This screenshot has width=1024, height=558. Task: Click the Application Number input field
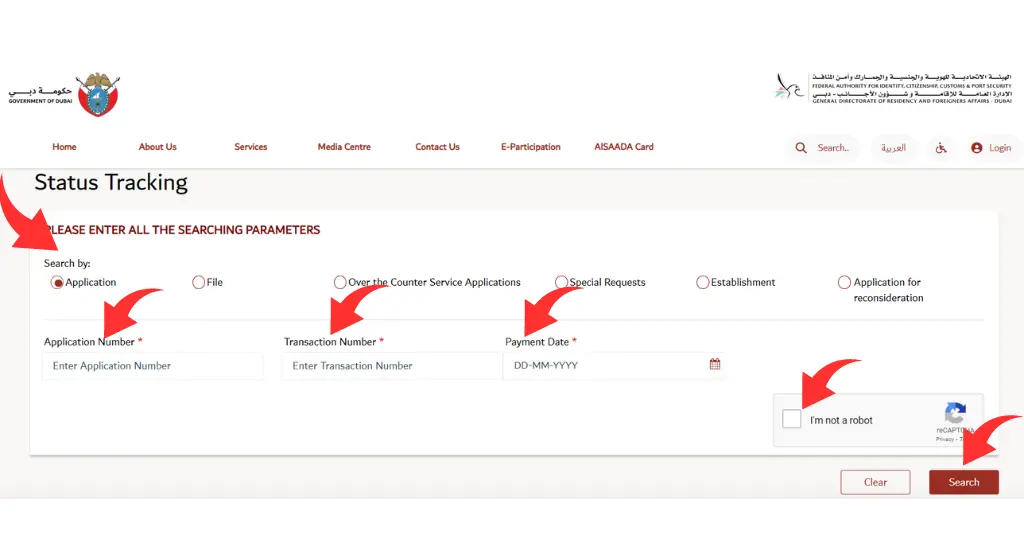[153, 366]
